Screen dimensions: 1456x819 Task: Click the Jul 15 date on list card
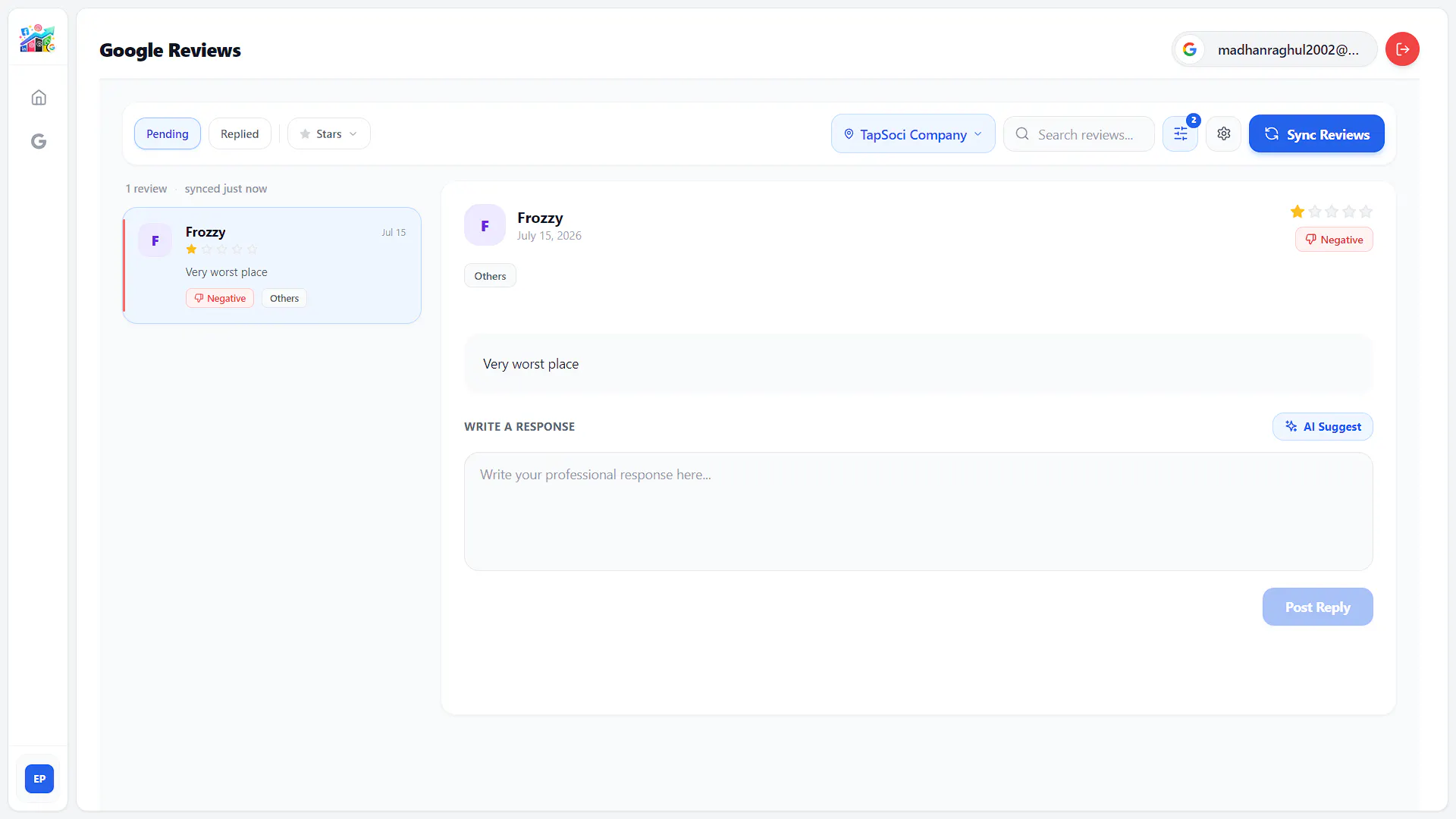coord(394,233)
